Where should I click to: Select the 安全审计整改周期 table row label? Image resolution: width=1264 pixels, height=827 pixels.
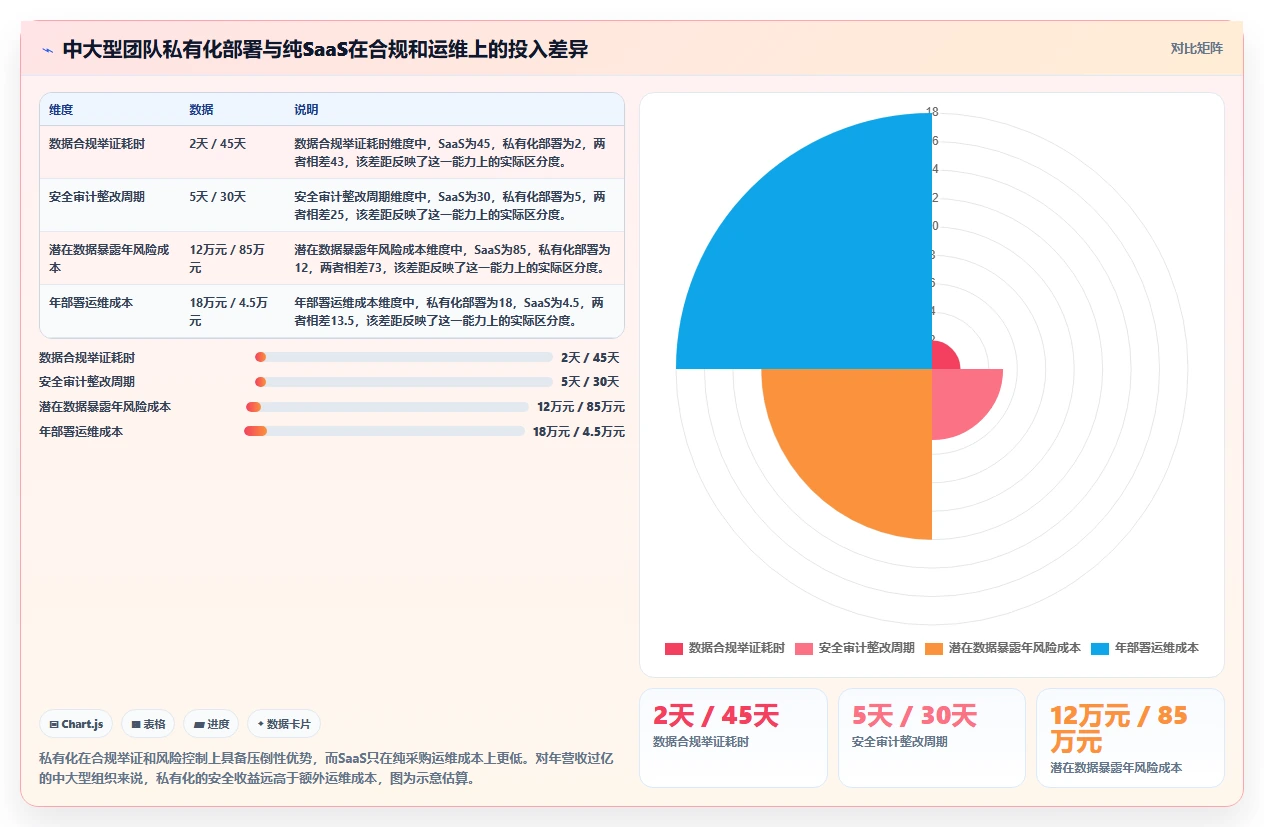pos(97,197)
